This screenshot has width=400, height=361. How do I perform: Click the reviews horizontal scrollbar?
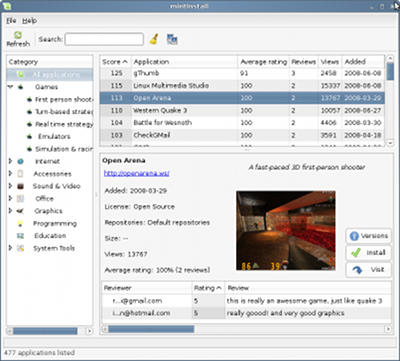click(x=247, y=329)
